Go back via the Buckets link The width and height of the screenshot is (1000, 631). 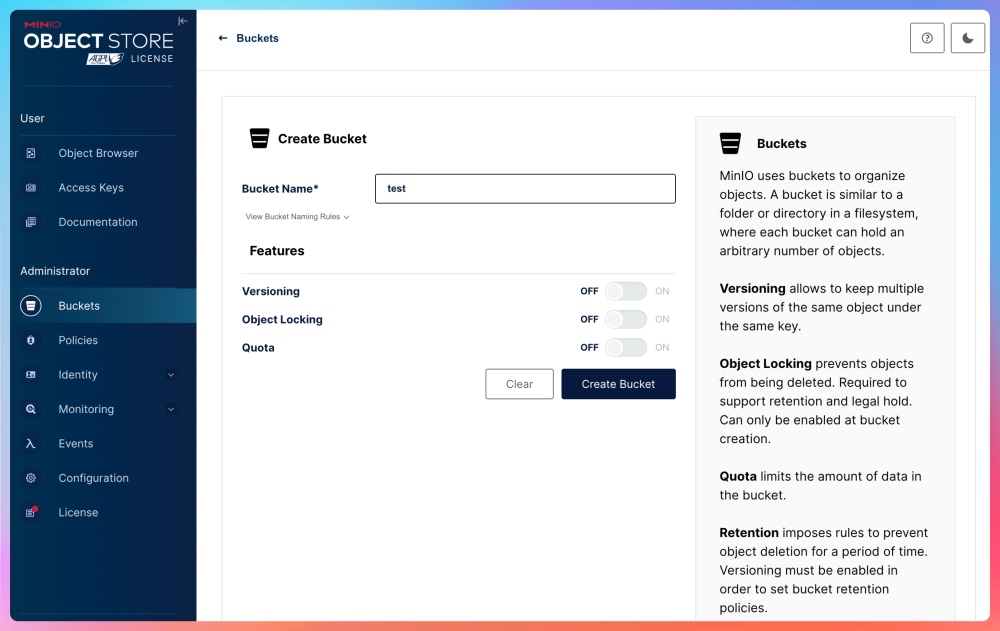(249, 38)
